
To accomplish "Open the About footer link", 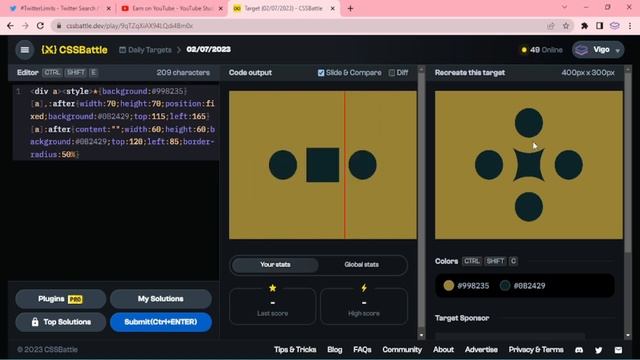I will tap(443, 350).
